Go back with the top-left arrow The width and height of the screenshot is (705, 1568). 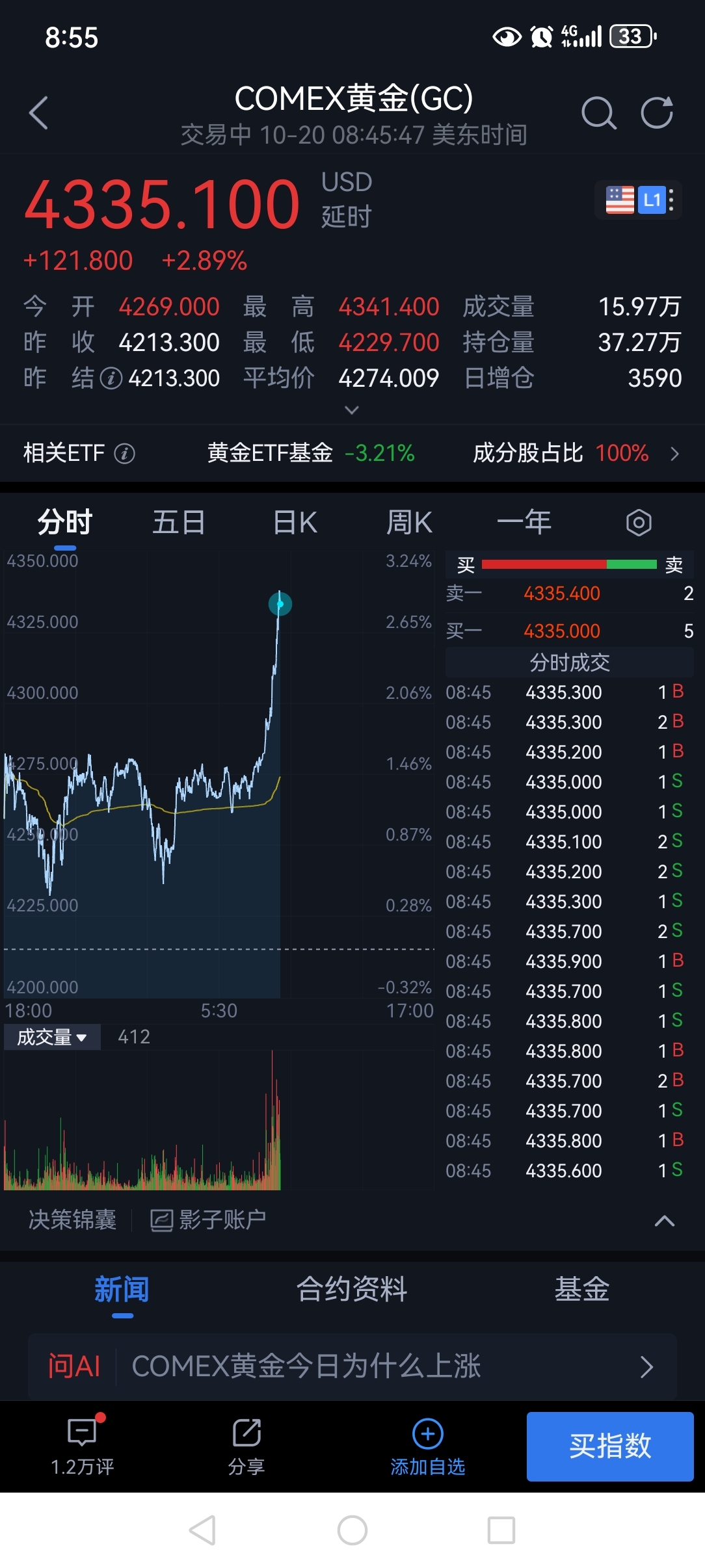tap(39, 113)
